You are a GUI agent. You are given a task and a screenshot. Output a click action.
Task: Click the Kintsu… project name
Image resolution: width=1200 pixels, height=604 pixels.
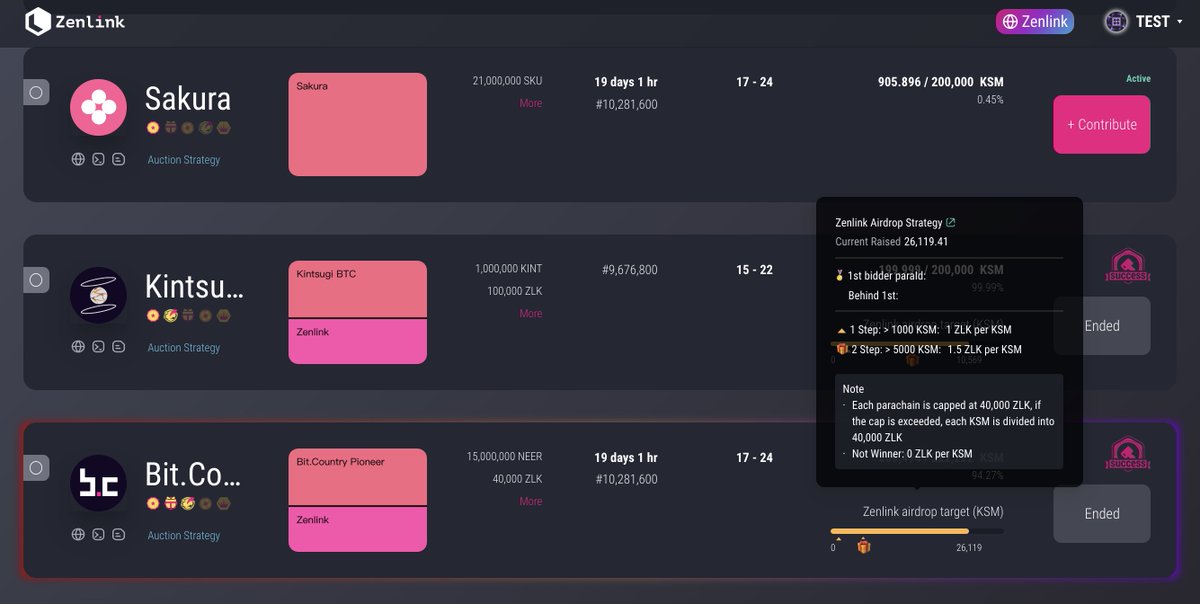(194, 287)
